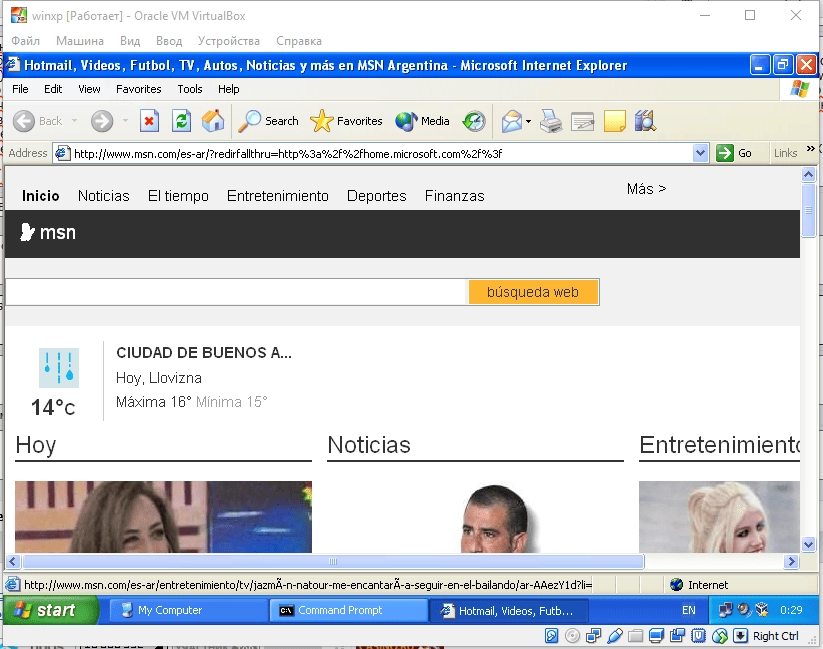Click the Links toolbar label

click(785, 153)
